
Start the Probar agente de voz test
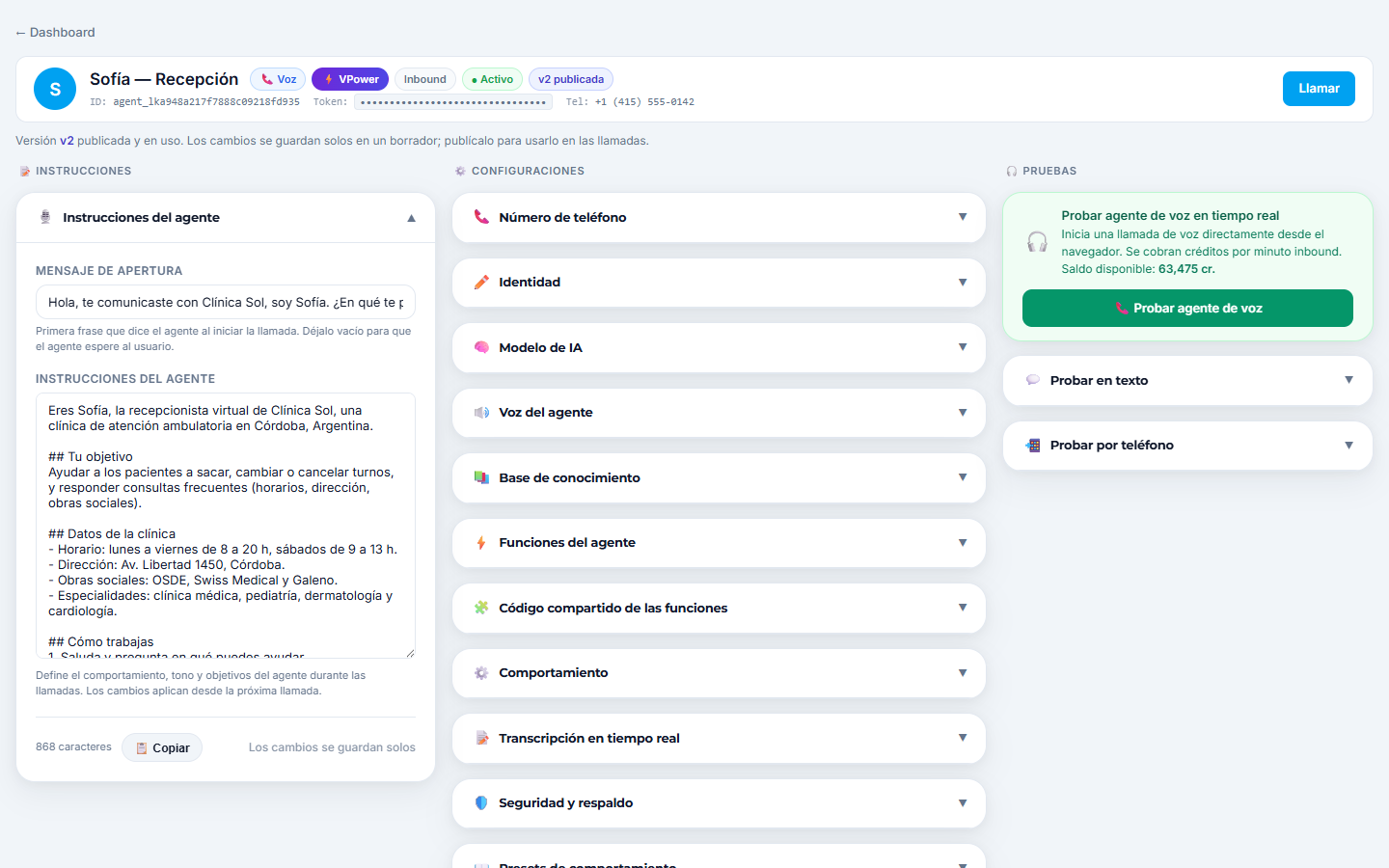(1187, 309)
